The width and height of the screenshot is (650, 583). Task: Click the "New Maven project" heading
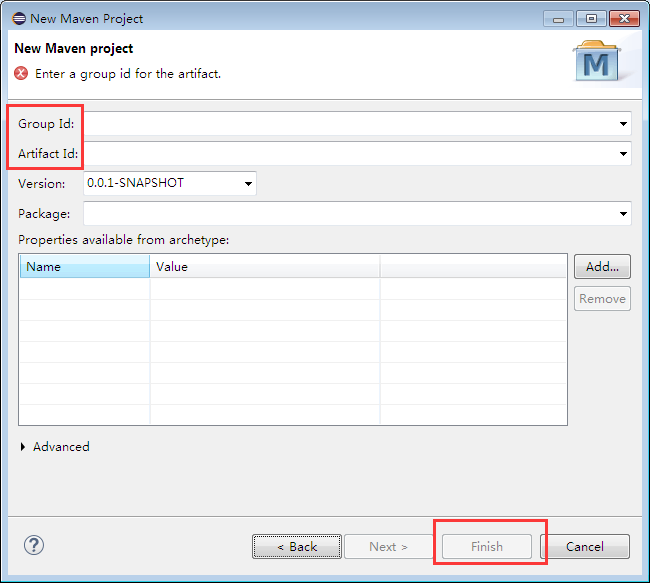[x=74, y=49]
